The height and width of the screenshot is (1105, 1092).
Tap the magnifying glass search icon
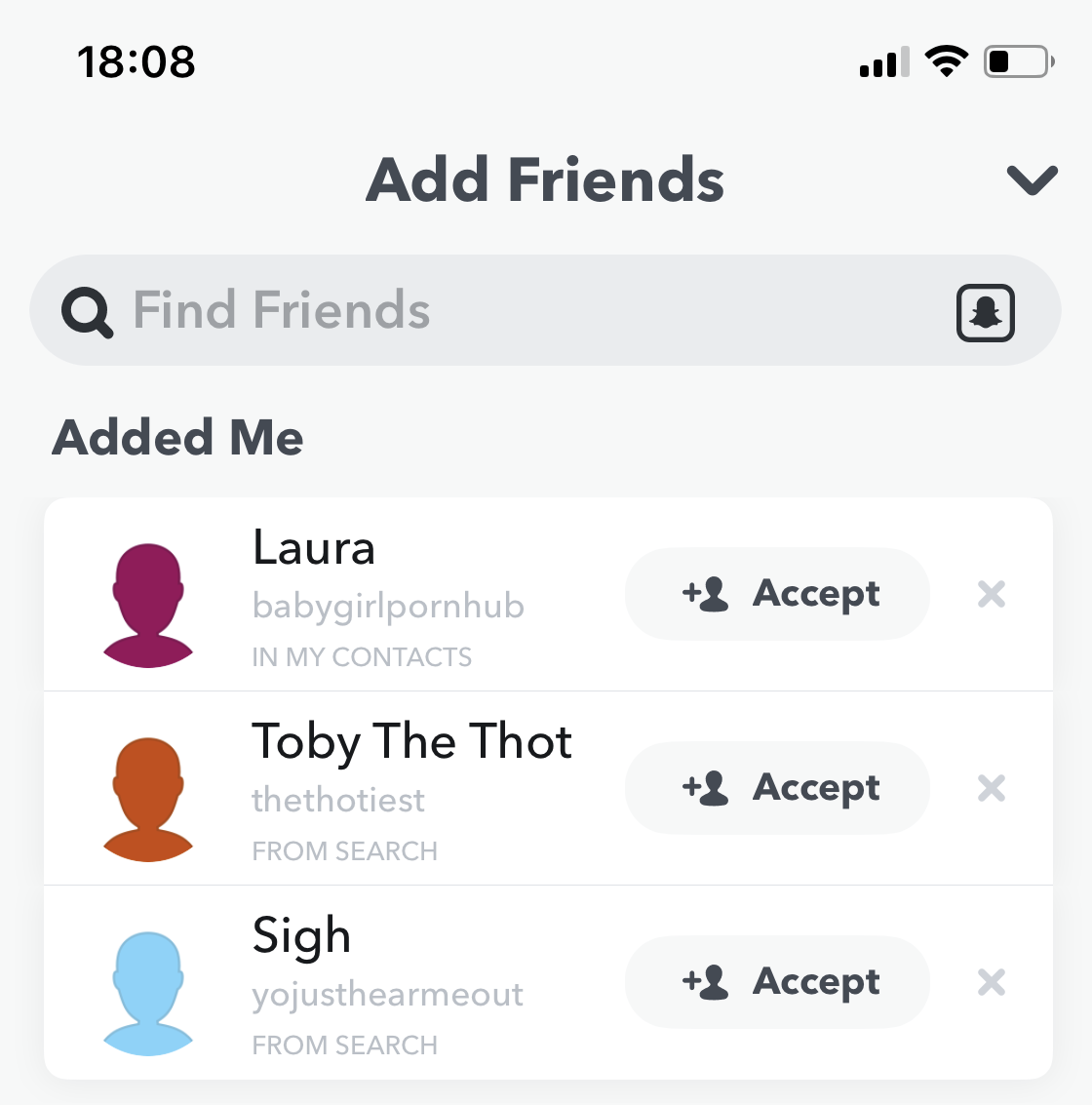(87, 313)
